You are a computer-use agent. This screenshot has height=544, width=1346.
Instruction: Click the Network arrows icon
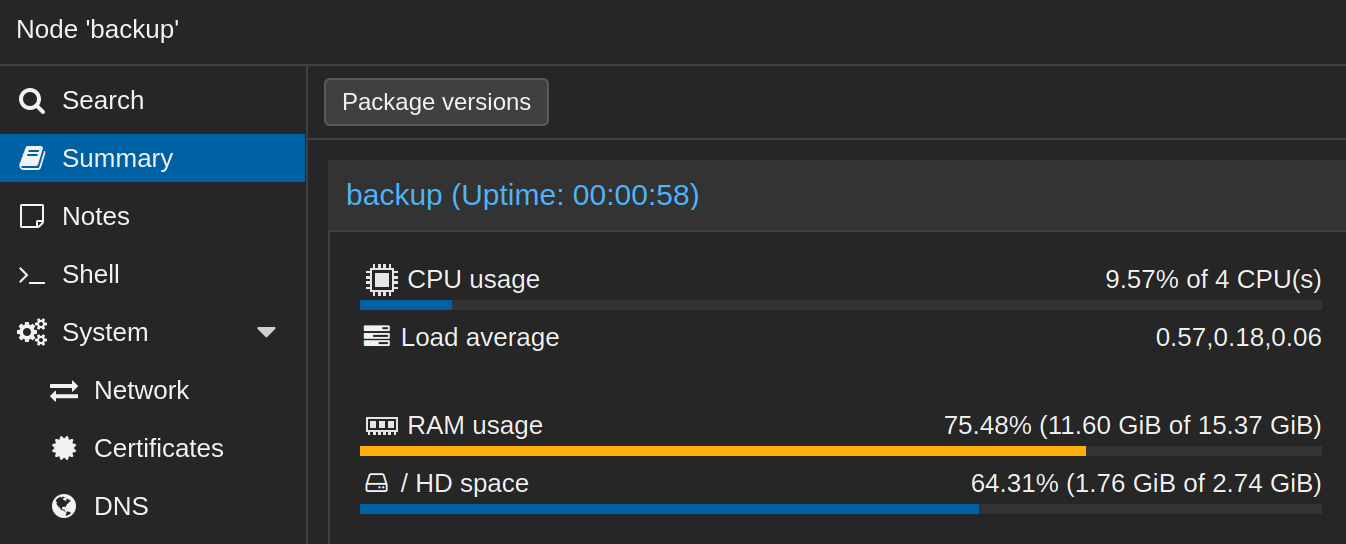64,391
